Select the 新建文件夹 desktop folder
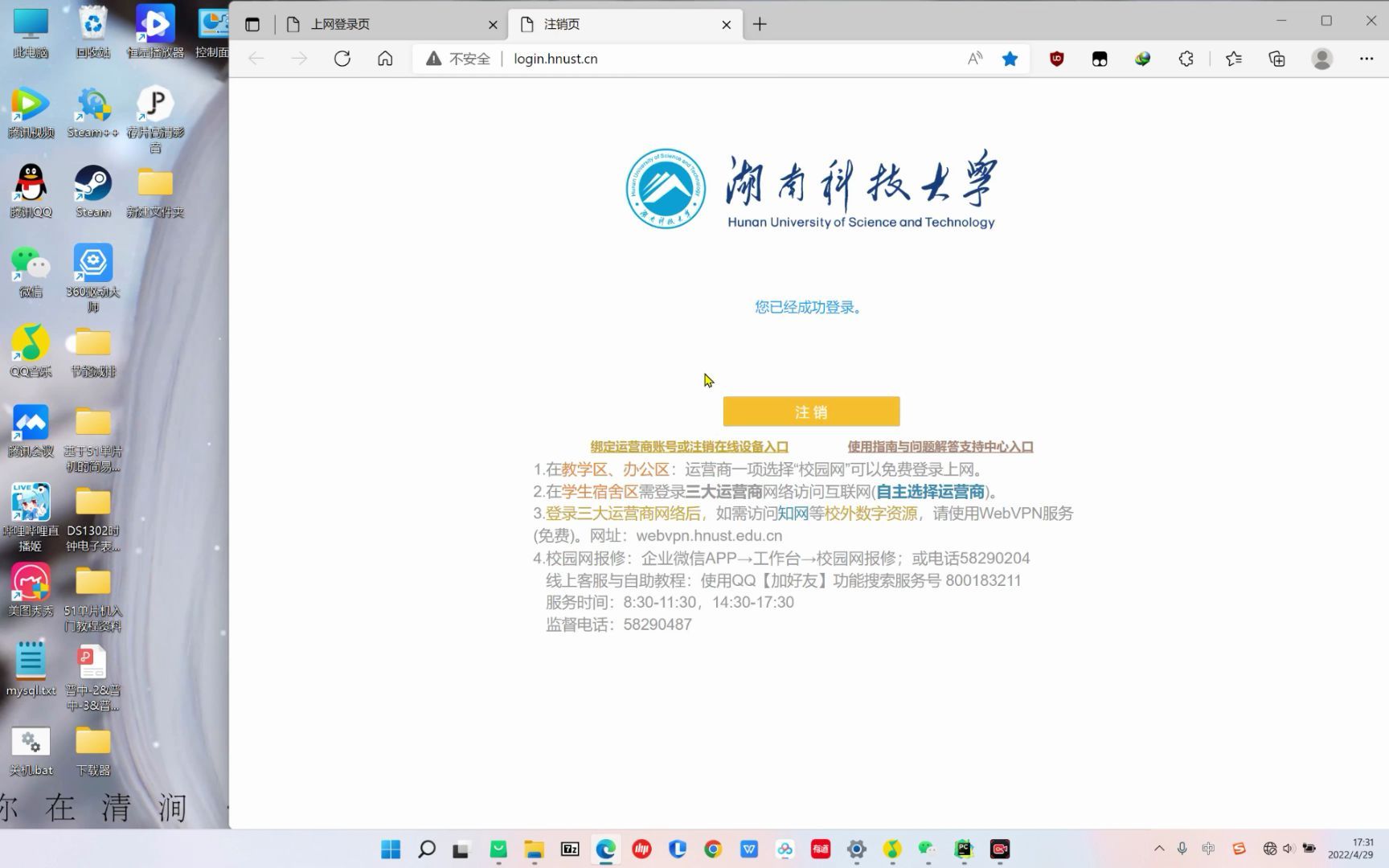The image size is (1389, 868). [155, 193]
